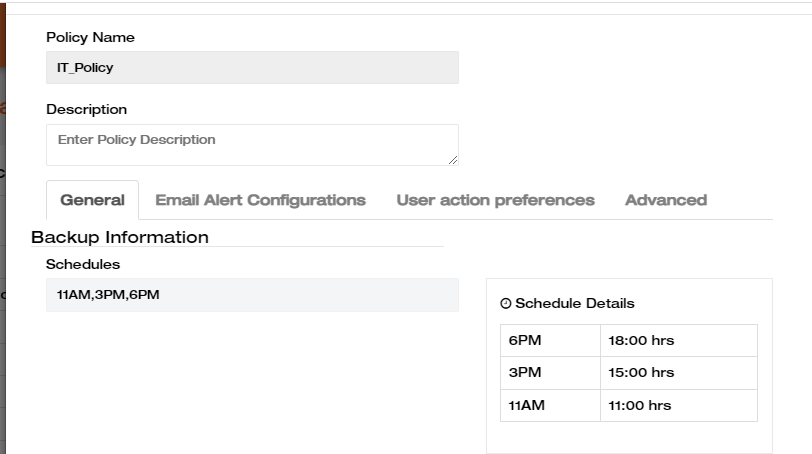Switch to Email Alert Configurations tab
Viewport: 812px width, 454px height.
260,200
